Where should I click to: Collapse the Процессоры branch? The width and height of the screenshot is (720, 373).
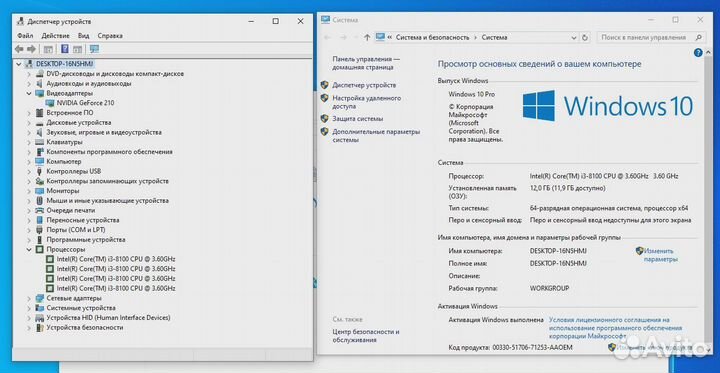point(29,249)
